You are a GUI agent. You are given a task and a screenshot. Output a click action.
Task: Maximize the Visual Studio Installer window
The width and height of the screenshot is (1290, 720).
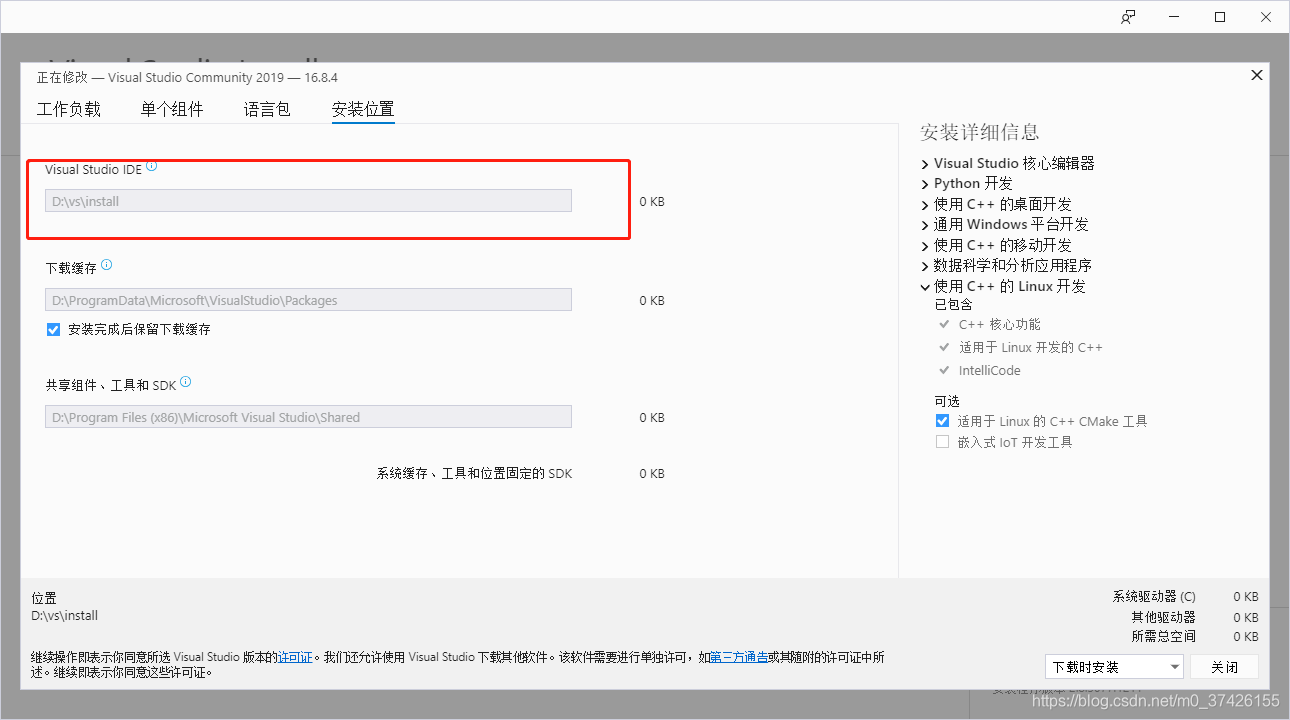pos(1220,17)
